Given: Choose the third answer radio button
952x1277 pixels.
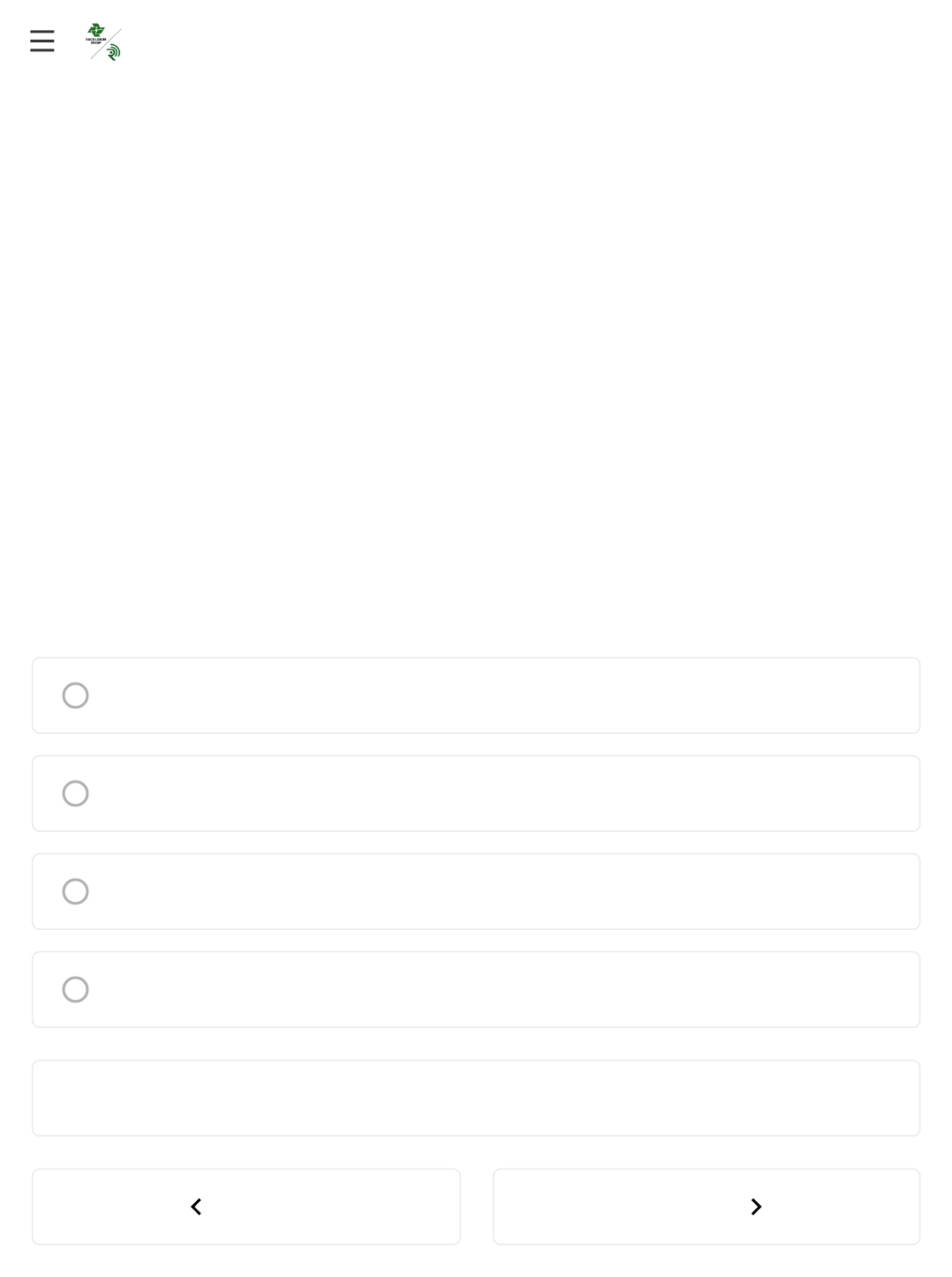Looking at the screenshot, I should click(75, 892).
